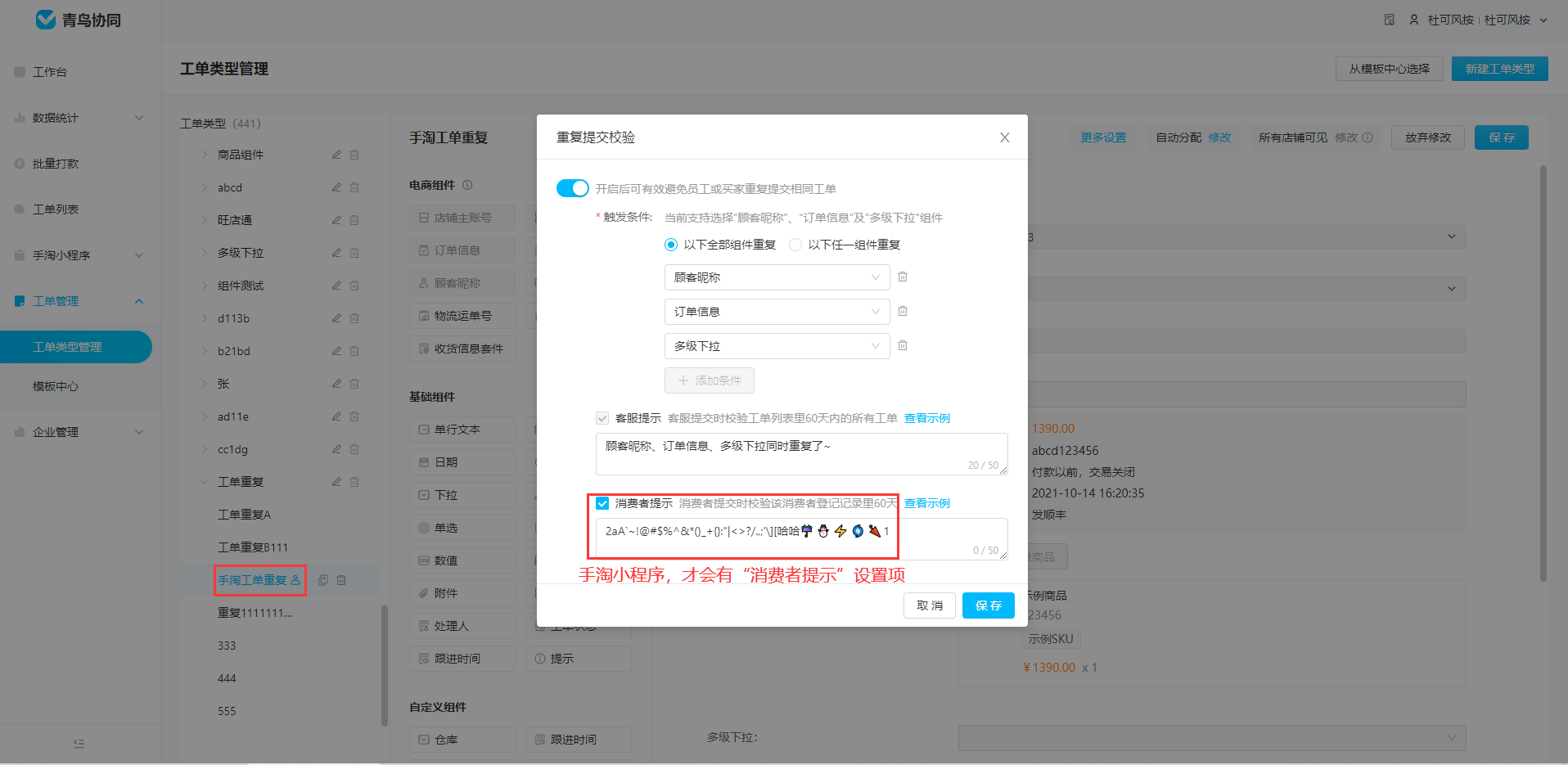This screenshot has height=765, width=1568.
Task: Edit the 组件测试 work order type
Action: [x=336, y=286]
